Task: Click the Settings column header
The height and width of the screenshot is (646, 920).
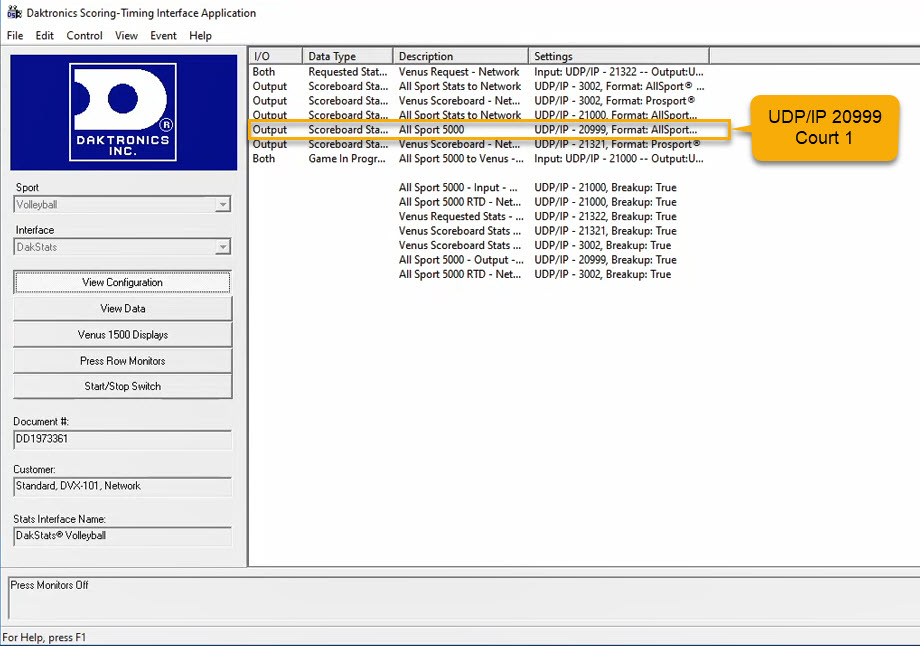Action: (x=618, y=57)
